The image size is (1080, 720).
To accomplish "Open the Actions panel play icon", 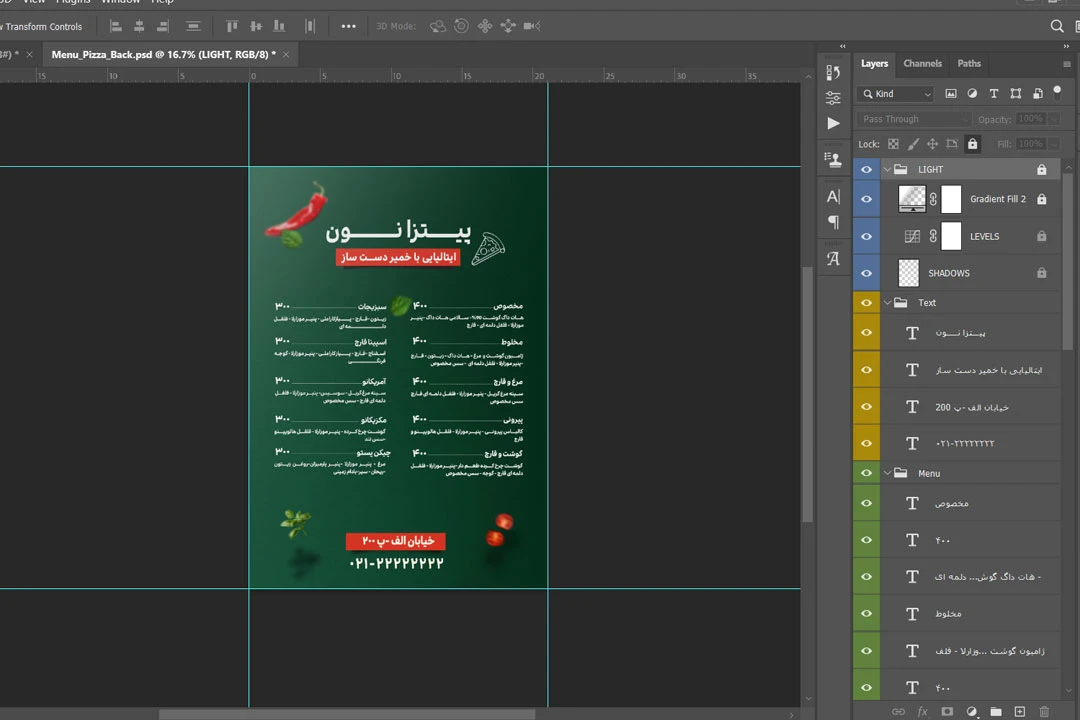I will coord(833,123).
